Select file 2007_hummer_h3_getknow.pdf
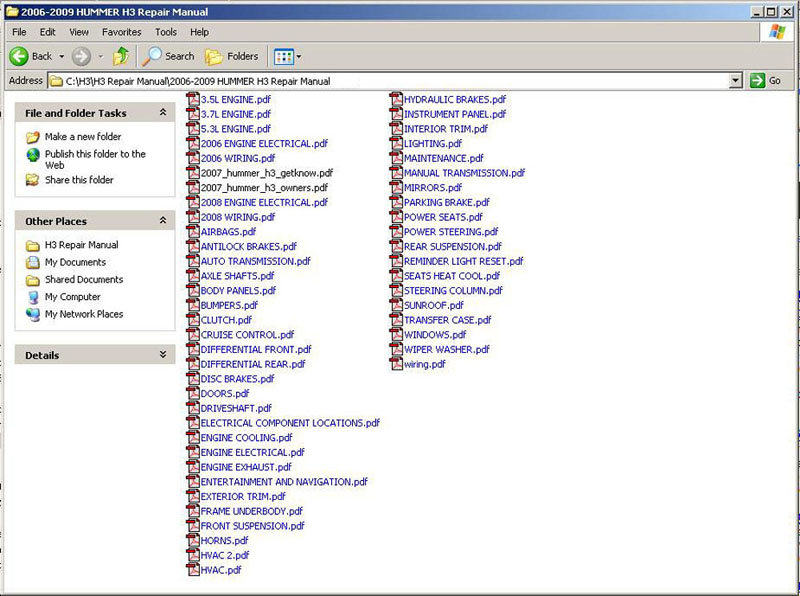 point(267,173)
